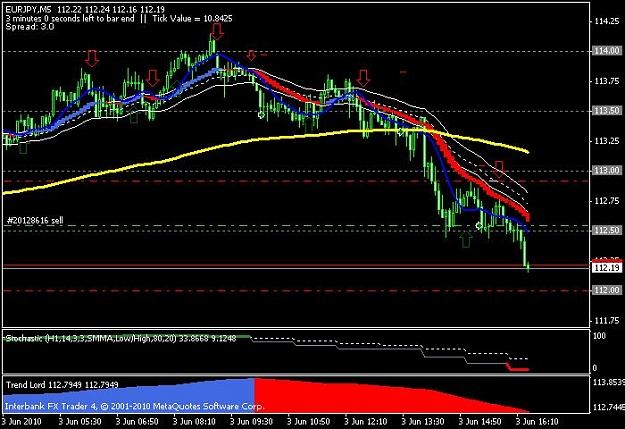Click the red down arrow above the 06:50 candles
Image resolution: width=625 pixels, height=429 pixels.
click(x=152, y=78)
